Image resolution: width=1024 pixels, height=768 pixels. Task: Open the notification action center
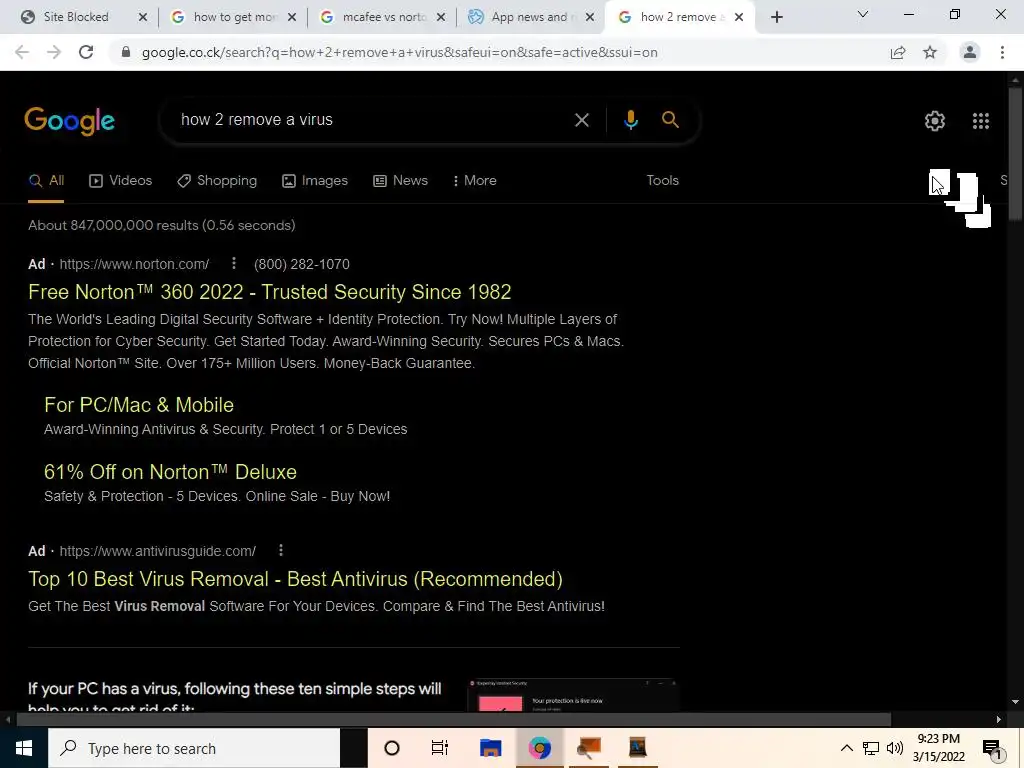(992, 749)
